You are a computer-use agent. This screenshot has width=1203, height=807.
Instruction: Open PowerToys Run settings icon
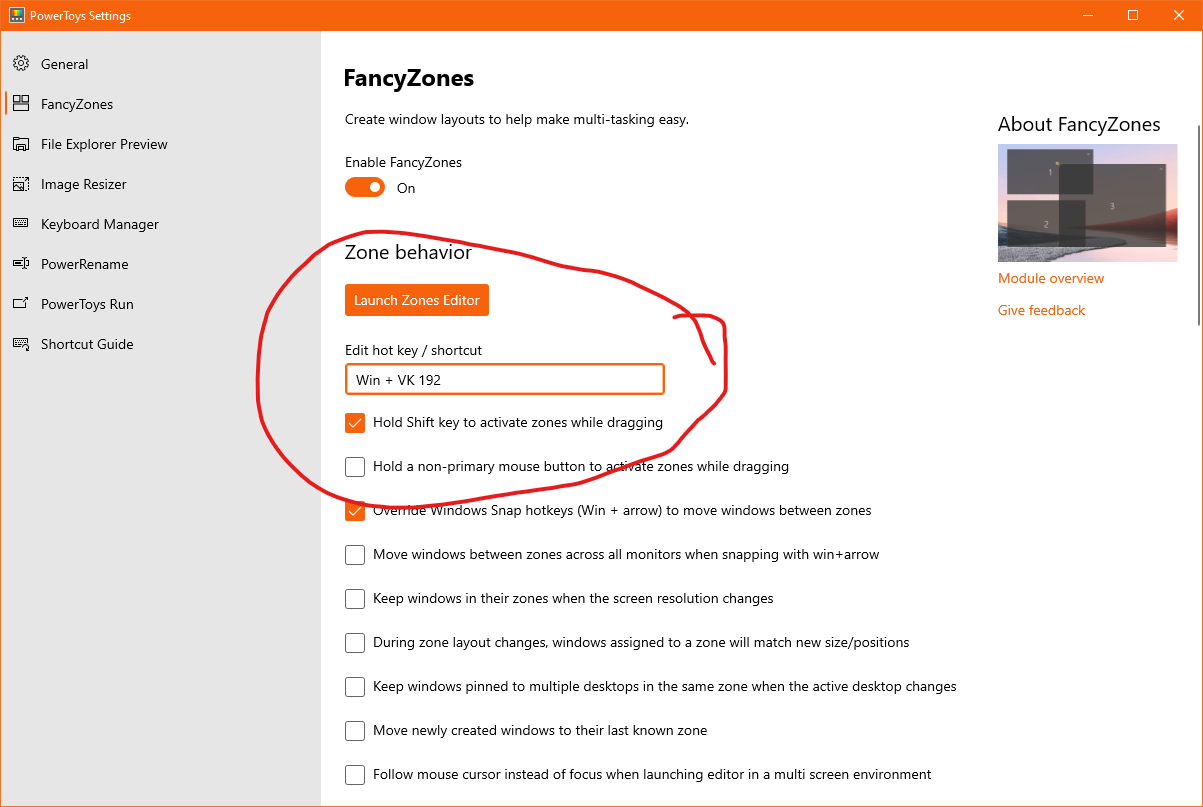19,303
